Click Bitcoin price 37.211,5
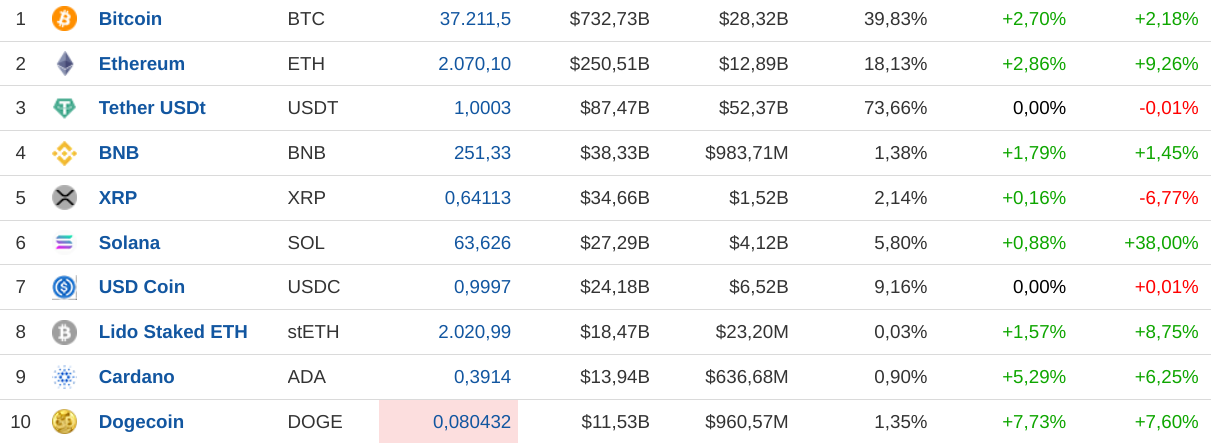 tap(475, 19)
